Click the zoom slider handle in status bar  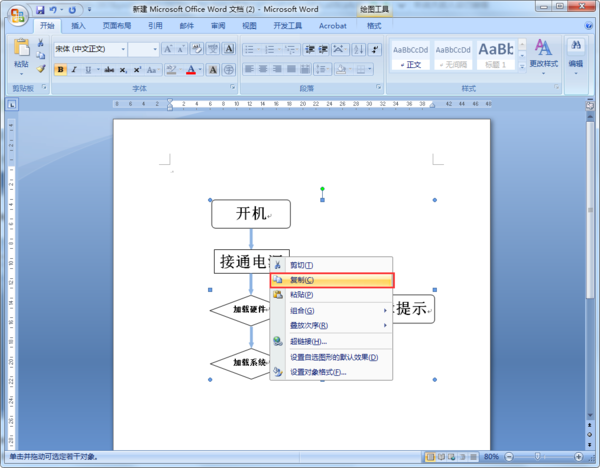537,456
